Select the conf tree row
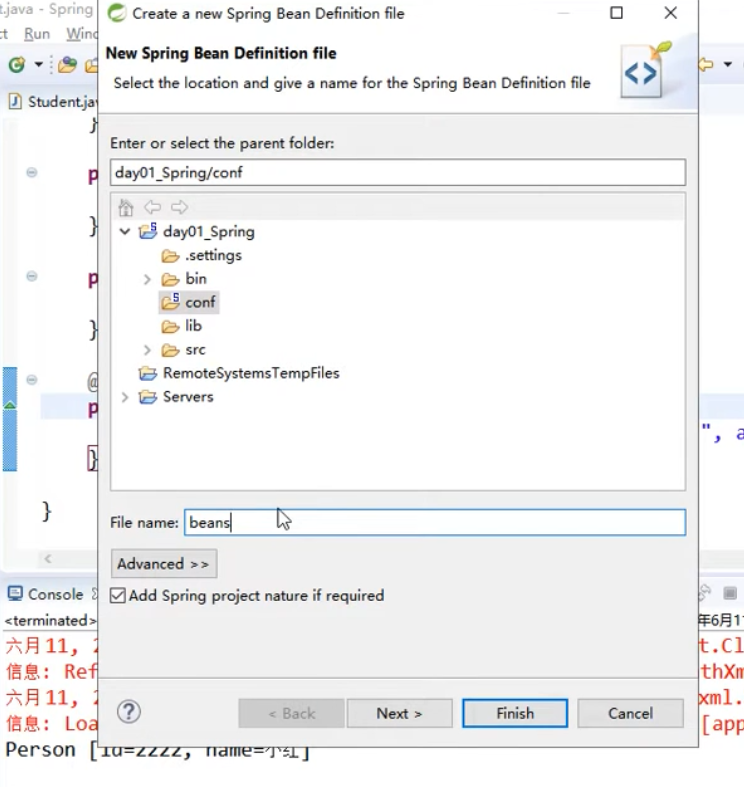This screenshot has width=744, height=787. (189, 302)
